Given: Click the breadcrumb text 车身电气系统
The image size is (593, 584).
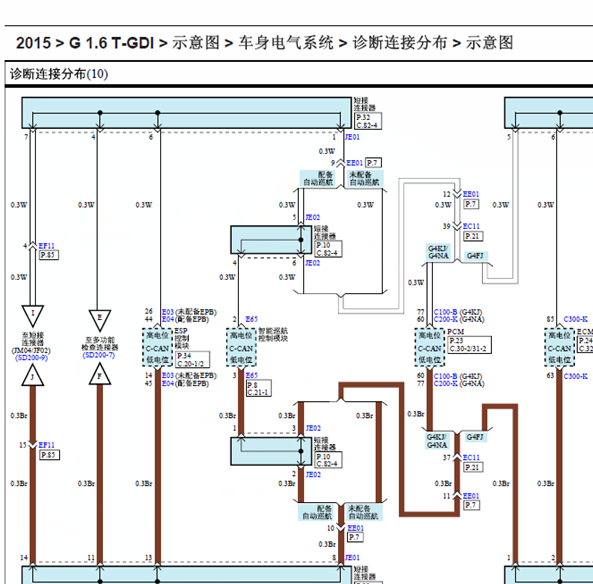Looking at the screenshot, I should click(286, 43).
